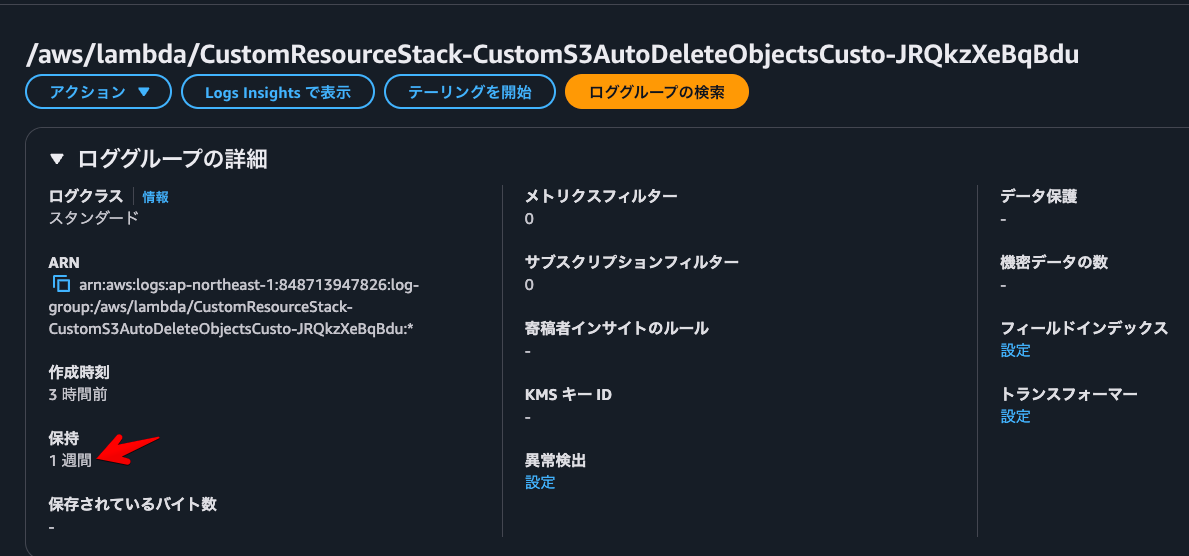Copy the log group ARN icon
This screenshot has height=556, width=1189.
click(61, 285)
